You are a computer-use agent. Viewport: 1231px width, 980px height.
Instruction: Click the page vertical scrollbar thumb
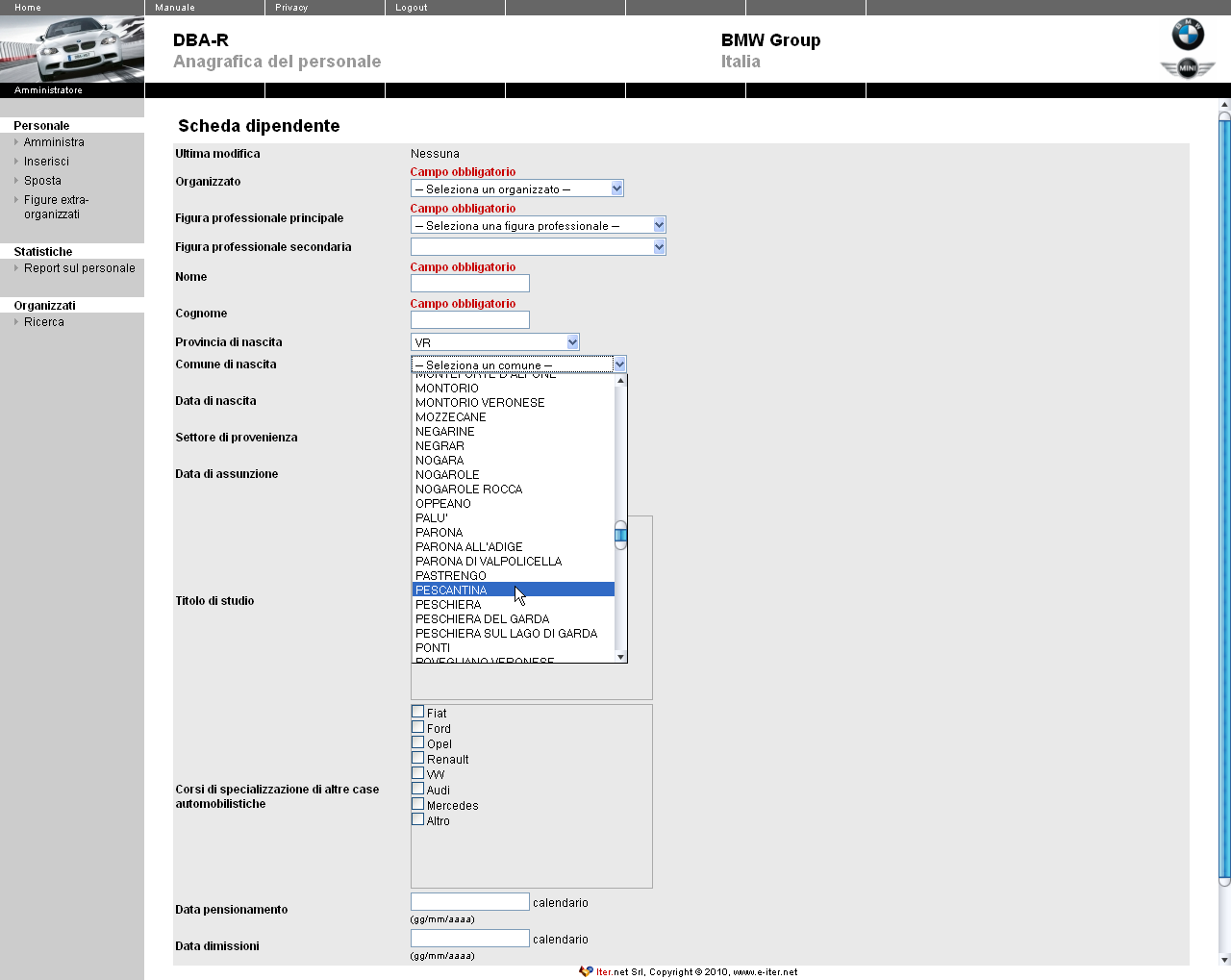[1224, 498]
